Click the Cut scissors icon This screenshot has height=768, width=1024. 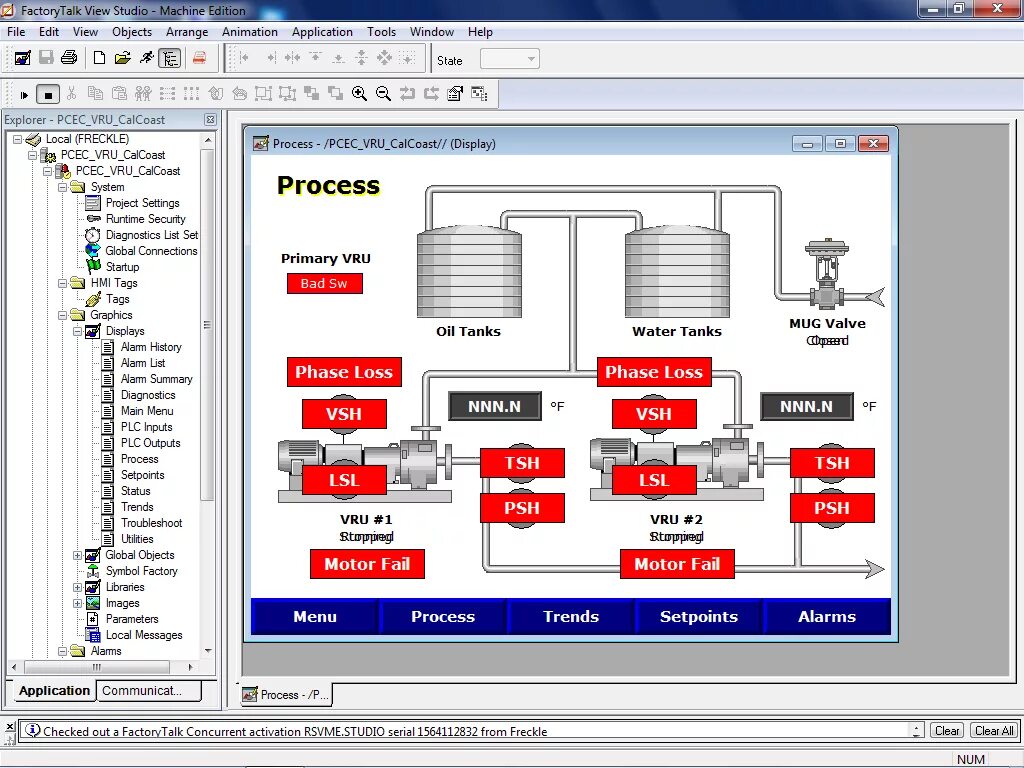[71, 94]
